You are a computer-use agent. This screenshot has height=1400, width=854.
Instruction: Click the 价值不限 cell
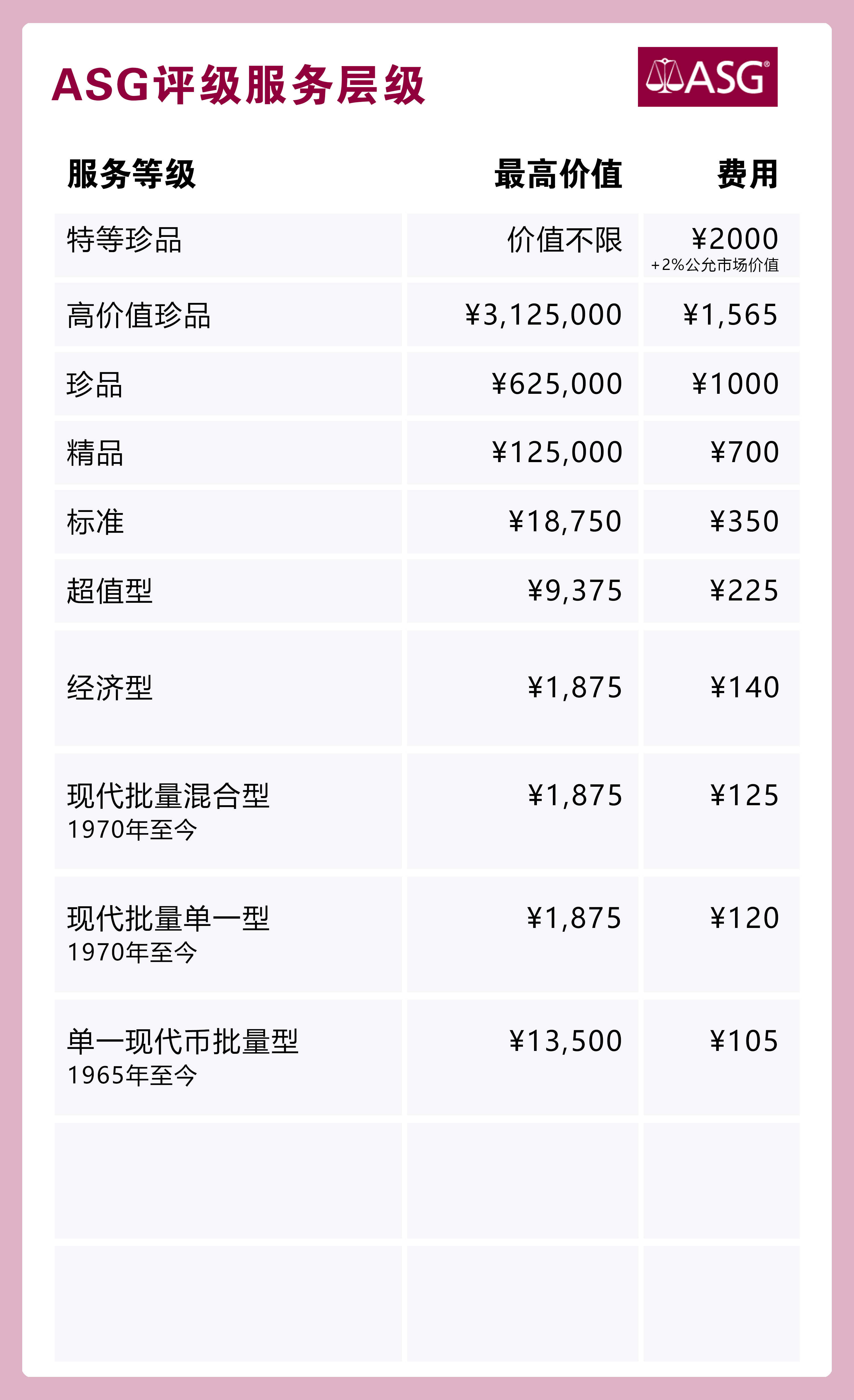point(565,240)
